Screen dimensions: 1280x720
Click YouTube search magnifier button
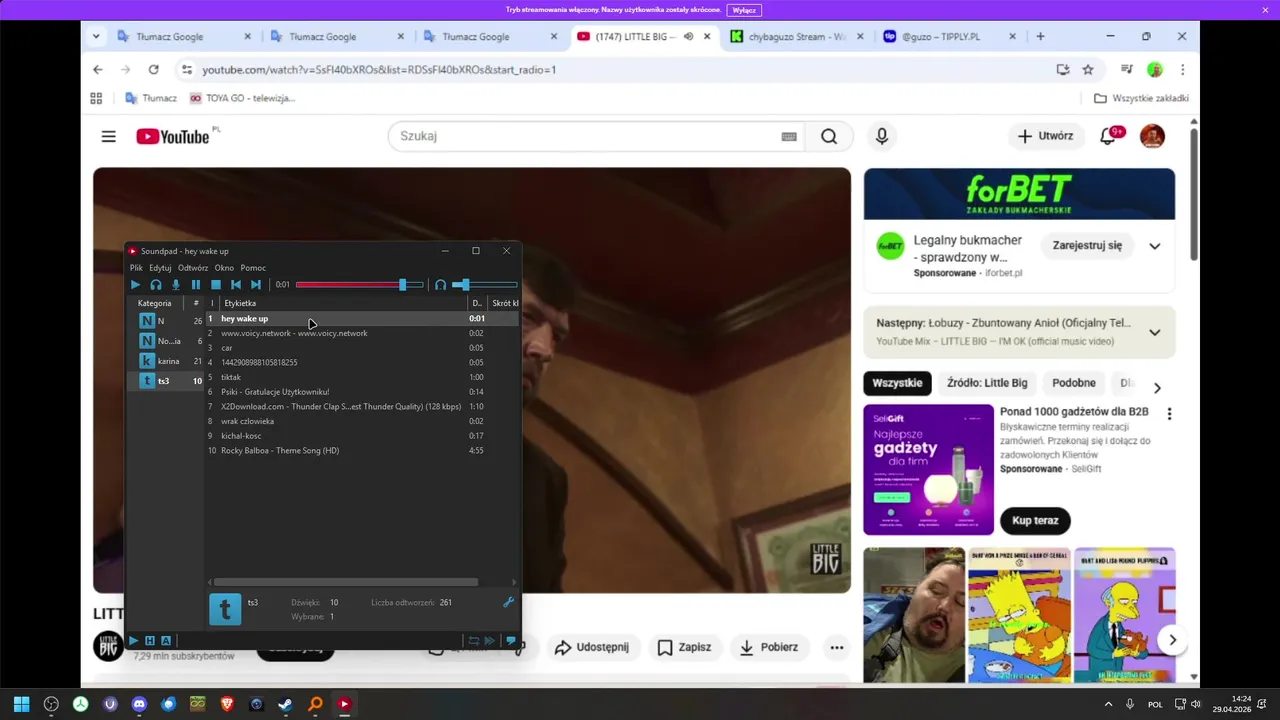tap(829, 136)
